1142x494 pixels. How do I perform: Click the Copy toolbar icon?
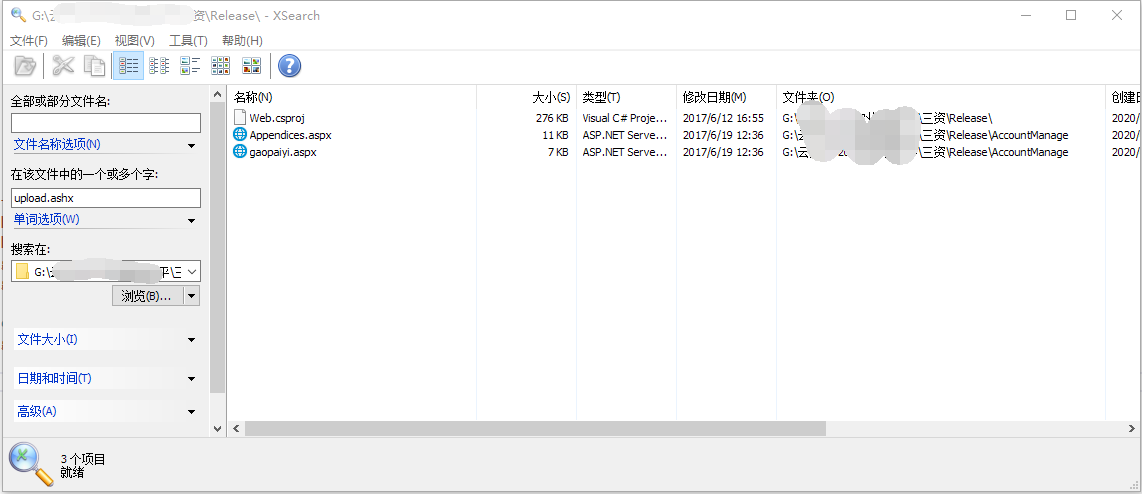pyautogui.click(x=94, y=66)
